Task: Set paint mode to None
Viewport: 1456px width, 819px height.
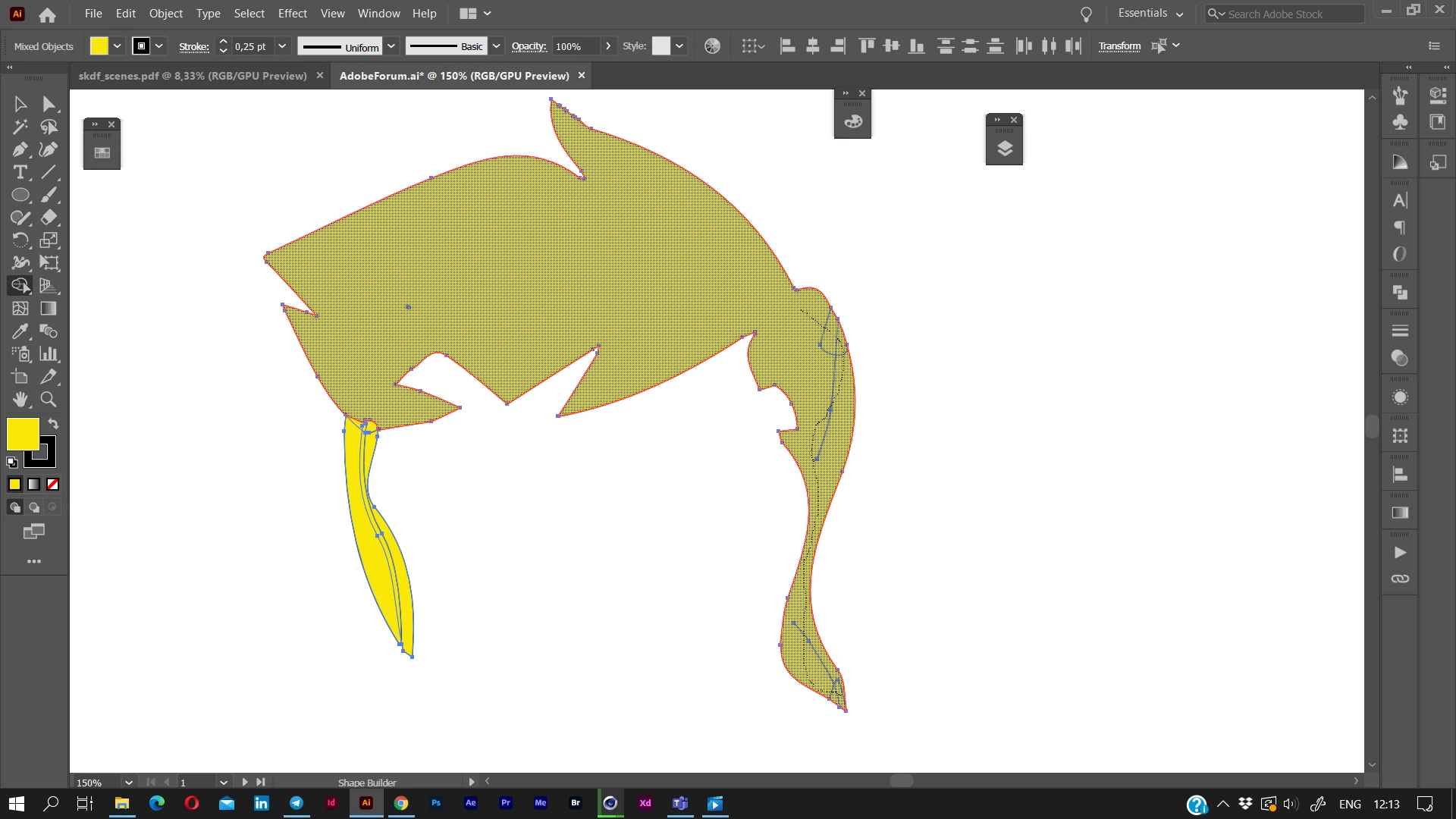Action: point(52,485)
